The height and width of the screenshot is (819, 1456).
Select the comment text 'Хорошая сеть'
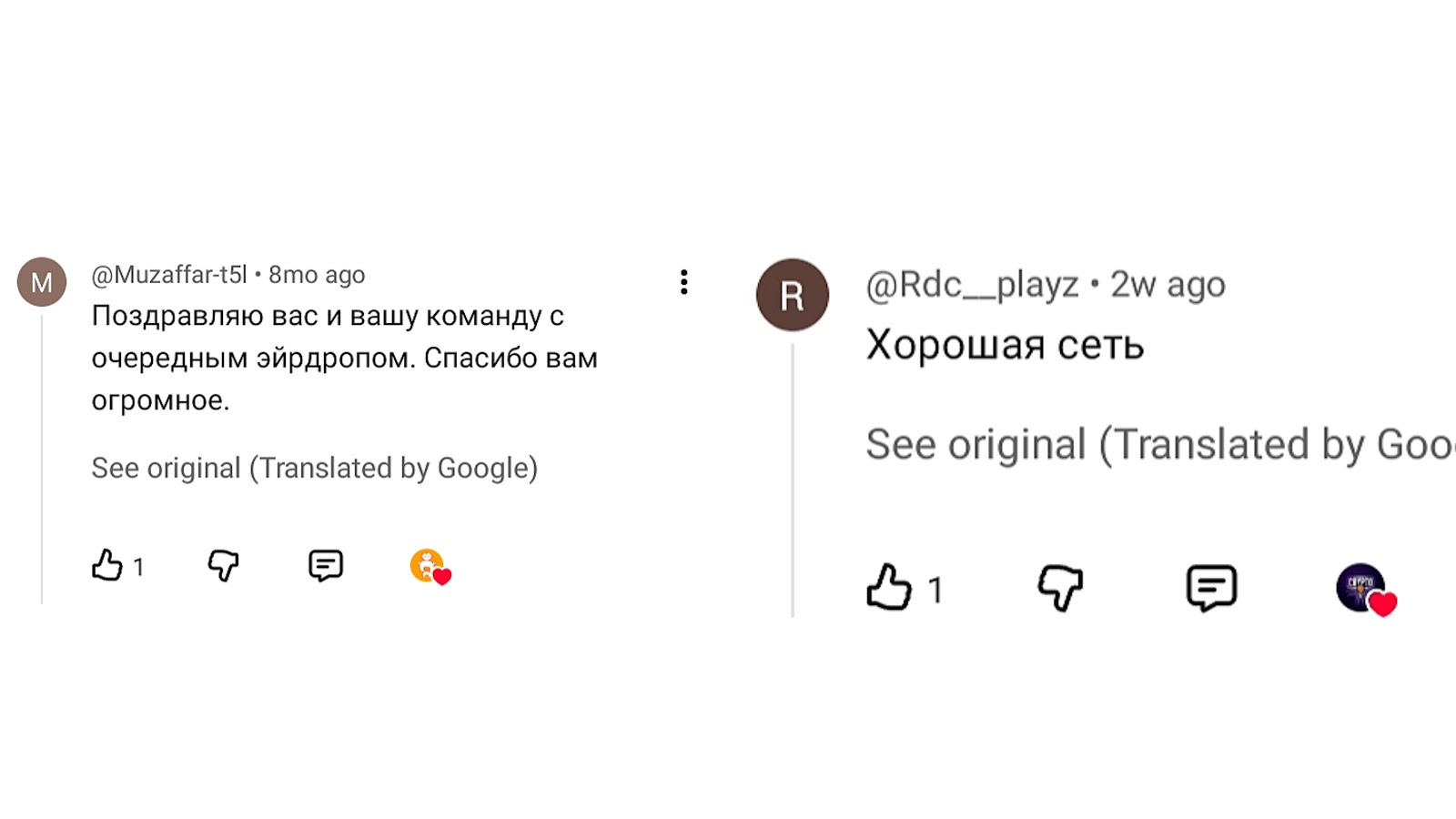click(1006, 345)
